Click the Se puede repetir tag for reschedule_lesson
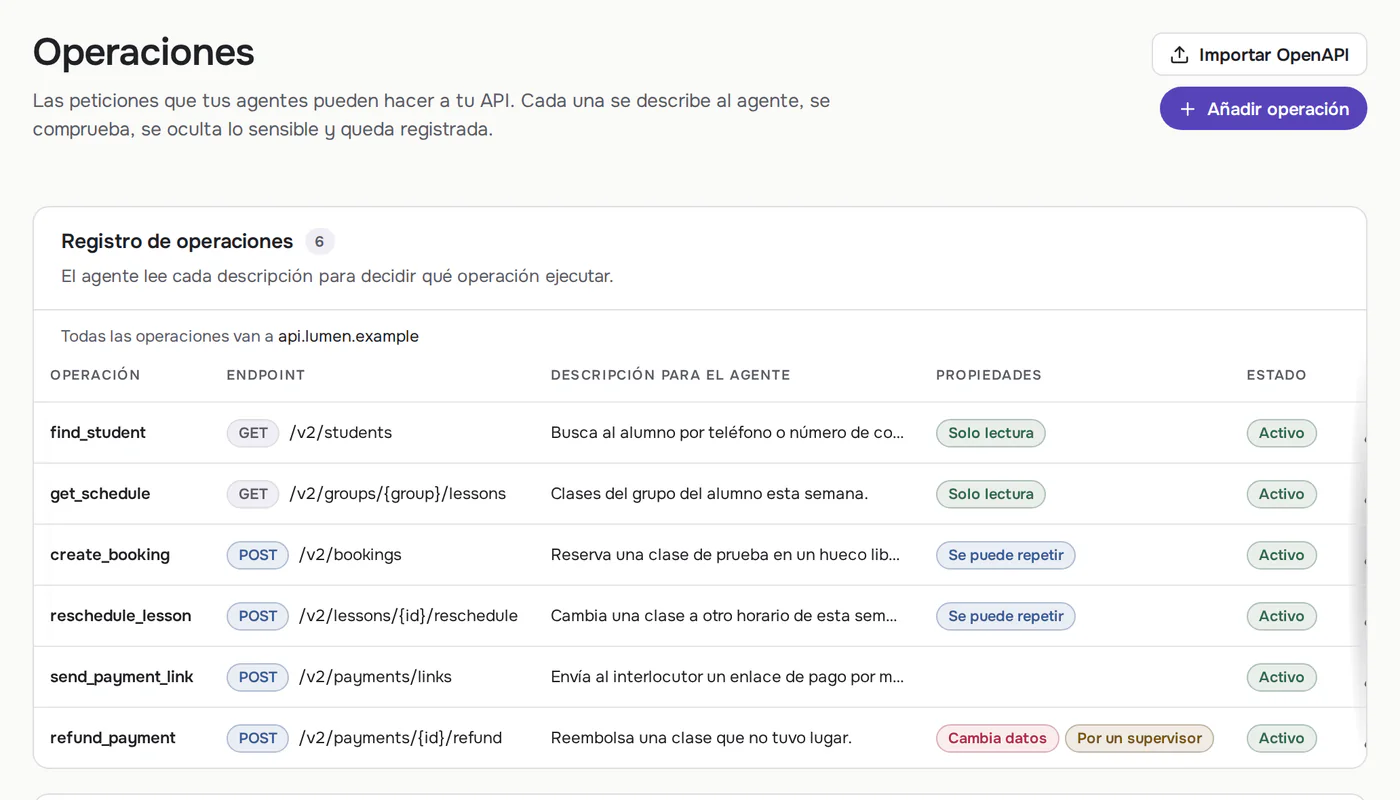The image size is (1400, 800). tap(1005, 616)
